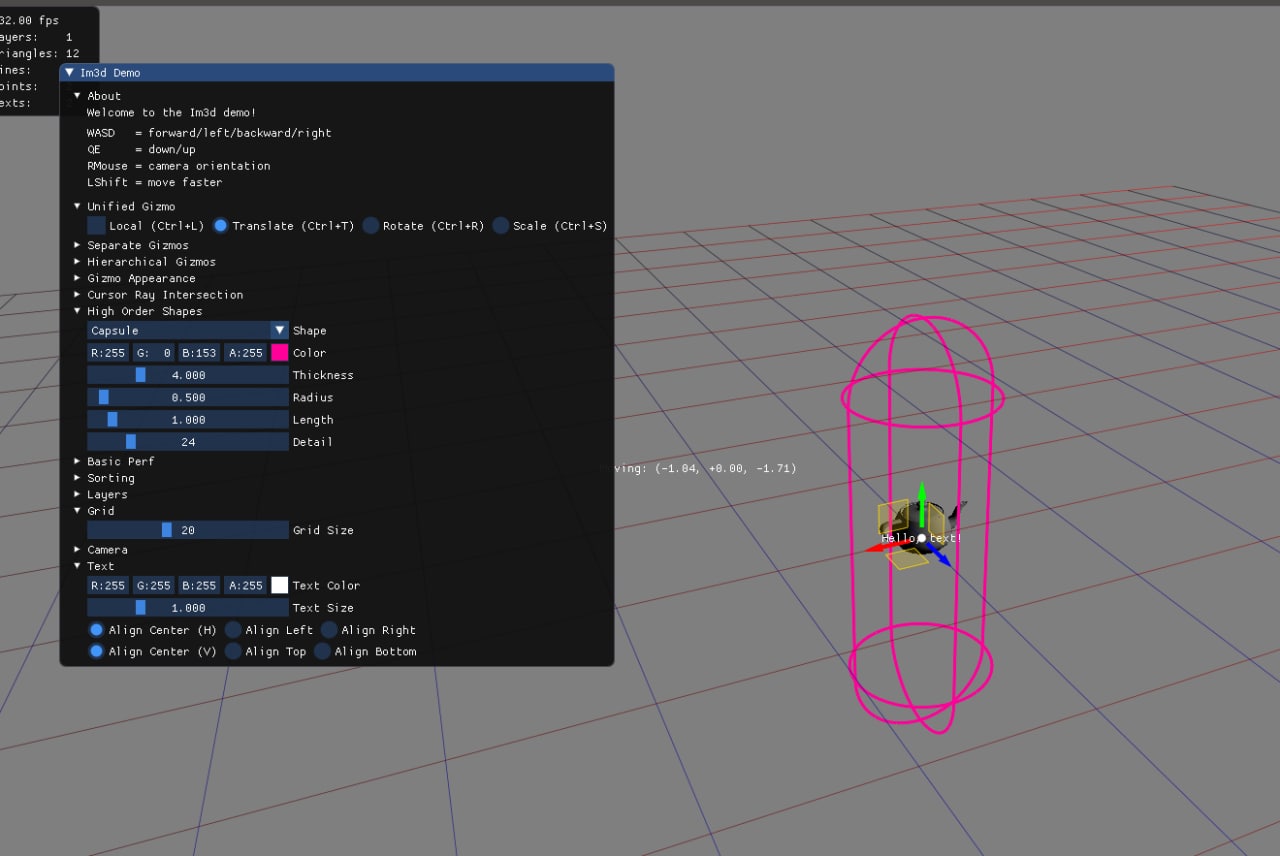This screenshot has width=1280, height=856.
Task: Collapse the About section
Action: [77, 96]
